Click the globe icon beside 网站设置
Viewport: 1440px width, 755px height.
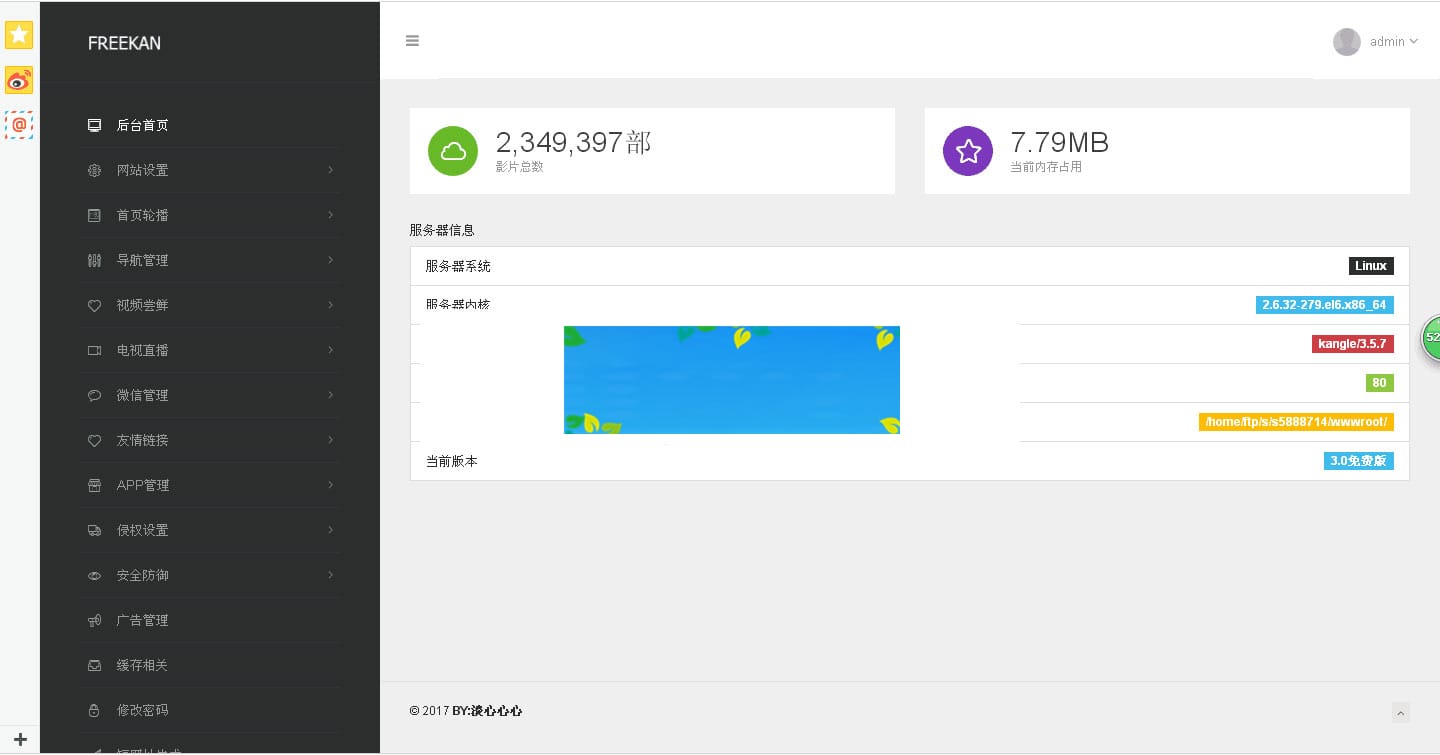(x=94, y=170)
